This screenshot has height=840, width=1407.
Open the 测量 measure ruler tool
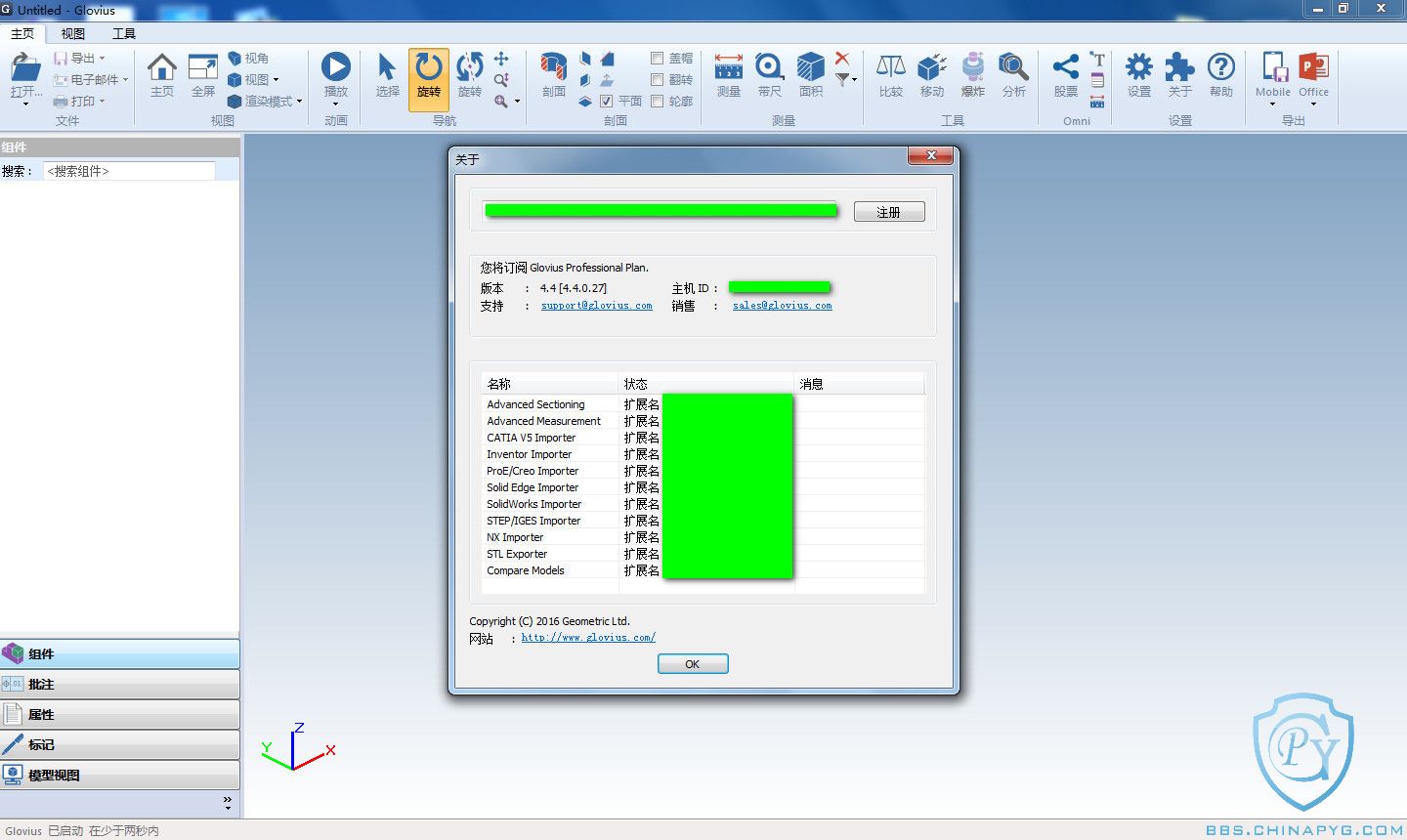[x=729, y=67]
